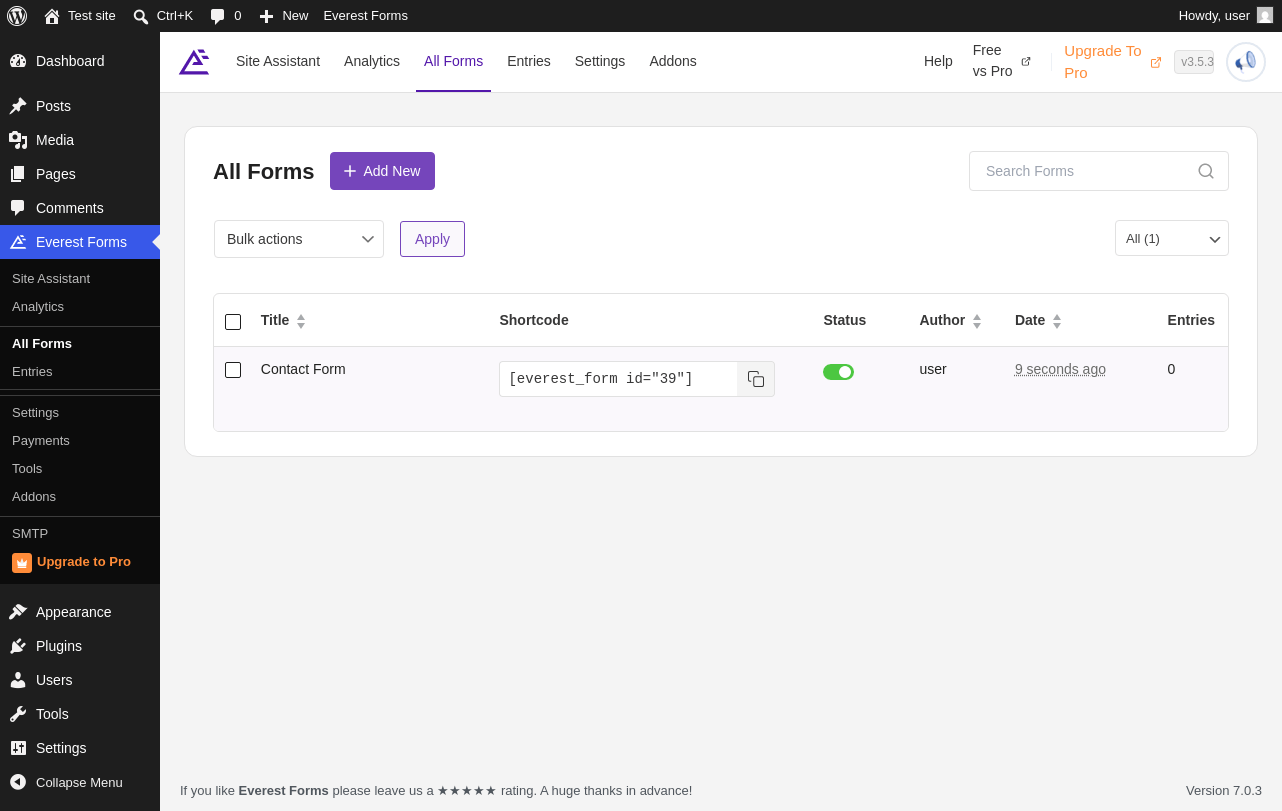
Task: Click the Posts pin icon in sidebar
Action: (18, 106)
